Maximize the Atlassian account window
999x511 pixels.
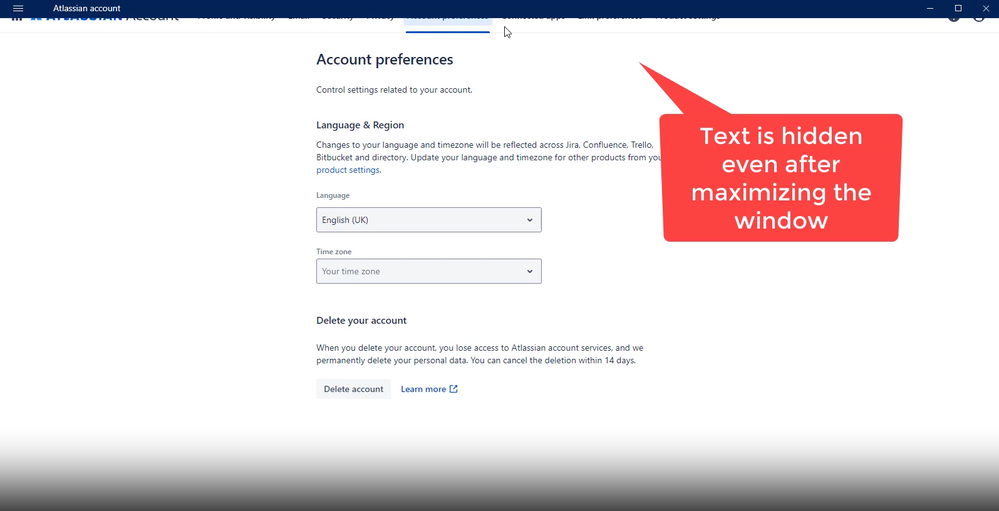click(958, 8)
